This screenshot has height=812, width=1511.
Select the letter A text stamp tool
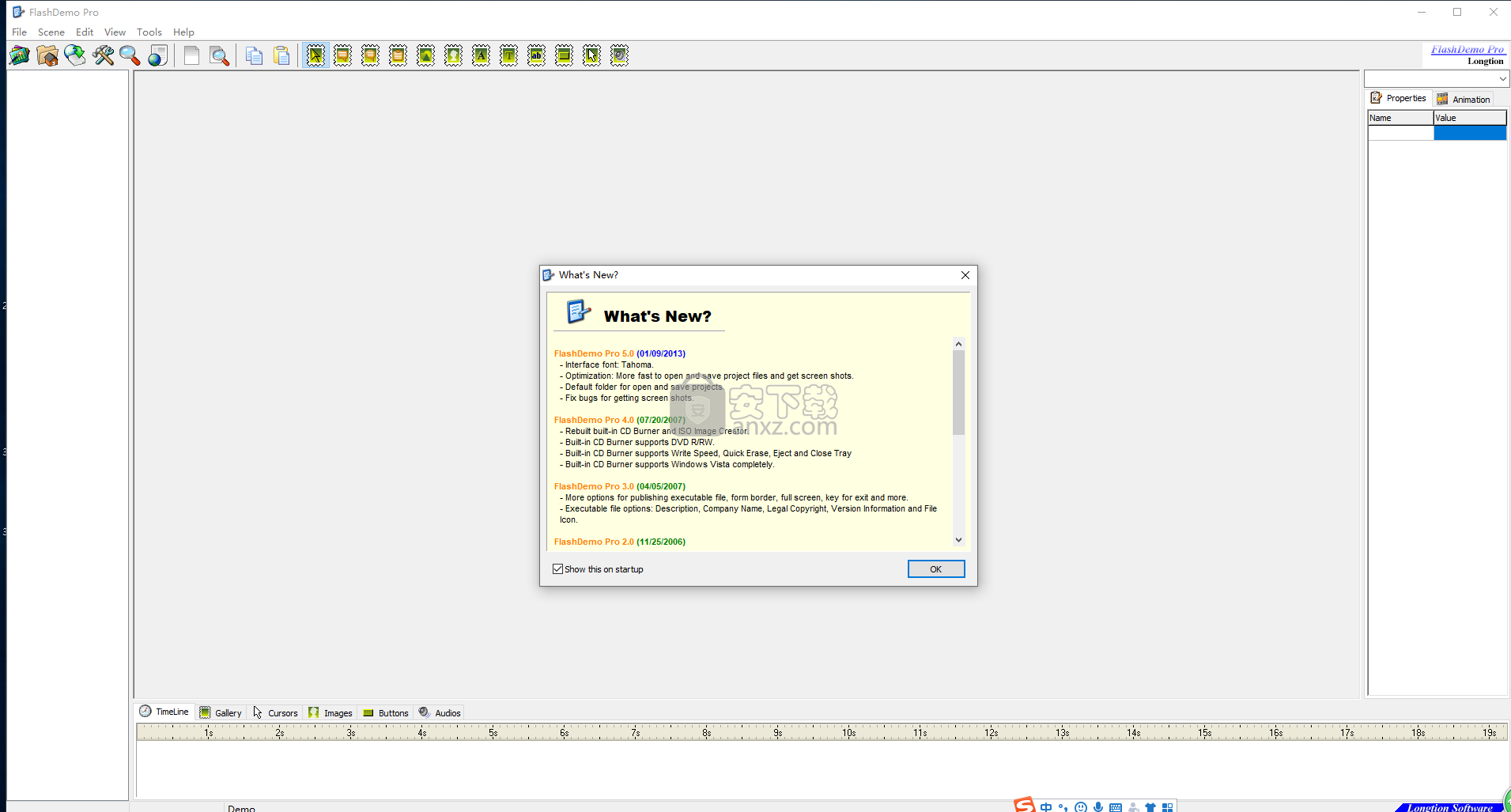[482, 55]
